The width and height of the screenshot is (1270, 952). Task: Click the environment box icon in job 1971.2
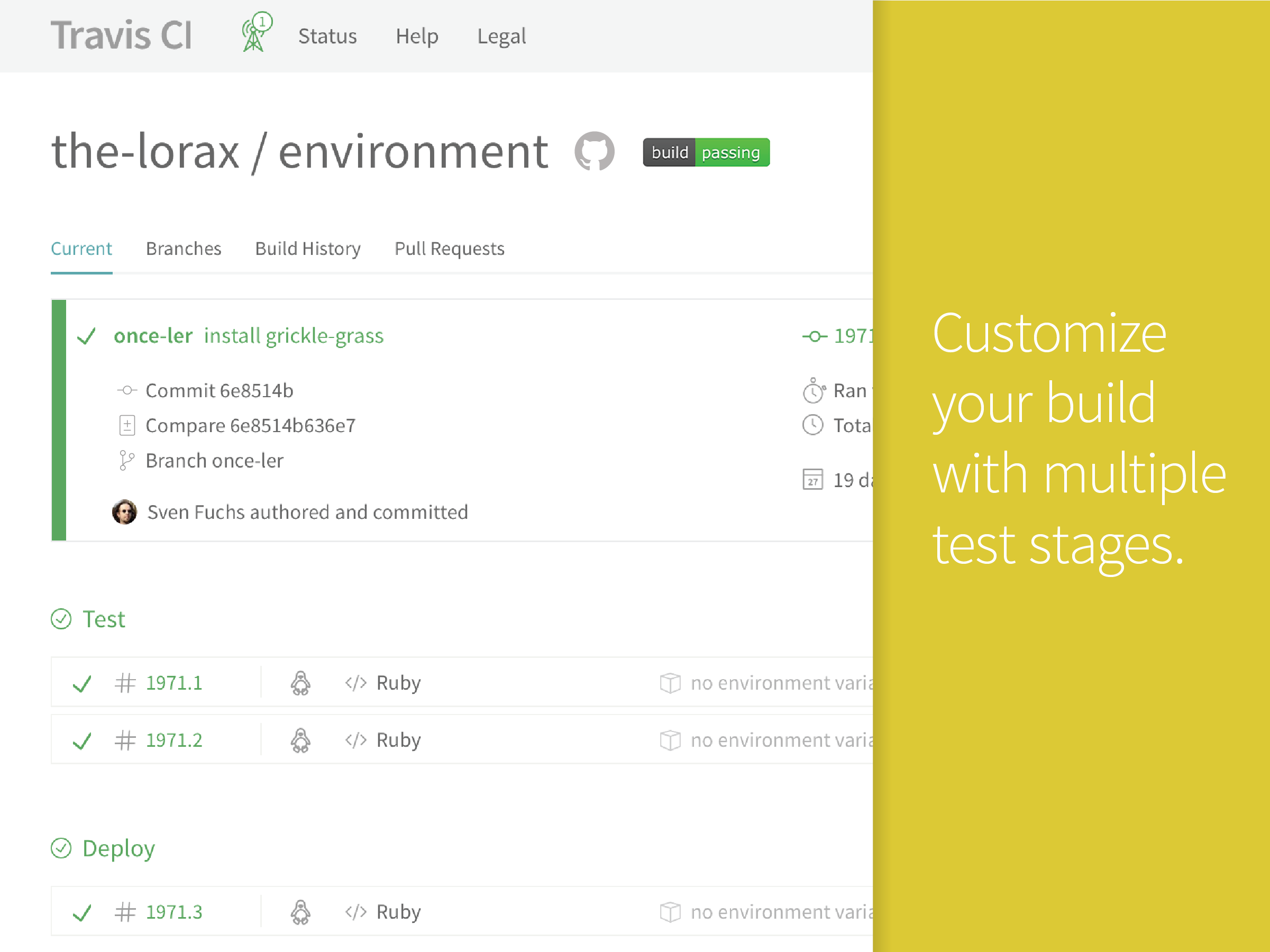click(x=670, y=740)
